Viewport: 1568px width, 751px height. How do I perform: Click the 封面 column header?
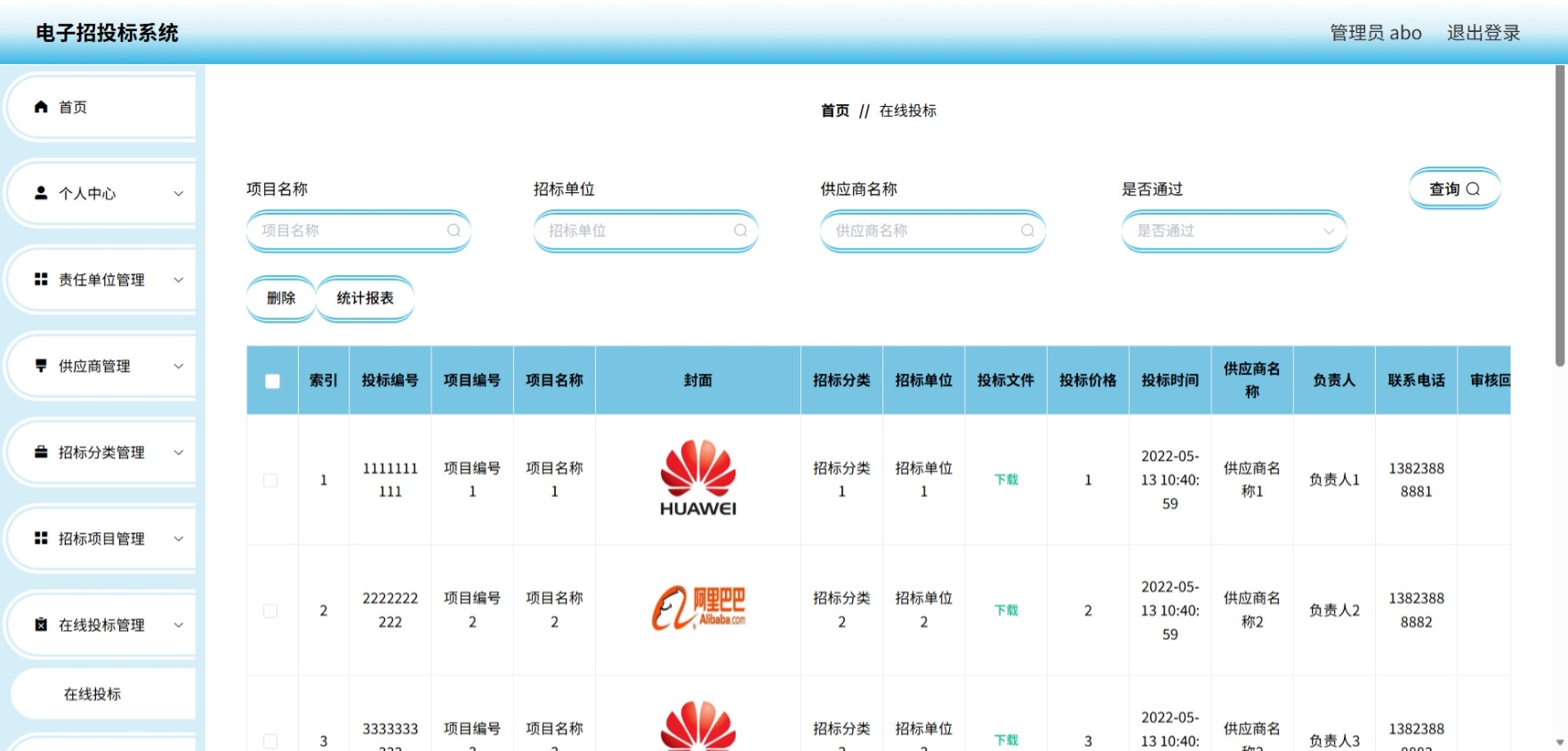tap(698, 380)
